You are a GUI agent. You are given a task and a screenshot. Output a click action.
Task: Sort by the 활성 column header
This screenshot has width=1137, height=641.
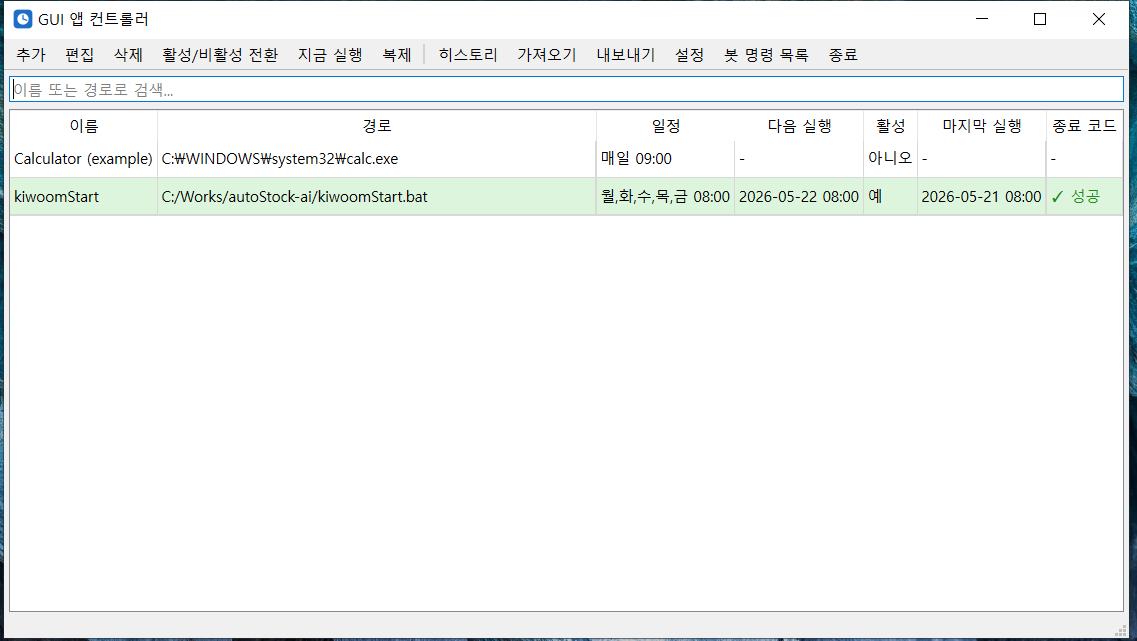(890, 126)
